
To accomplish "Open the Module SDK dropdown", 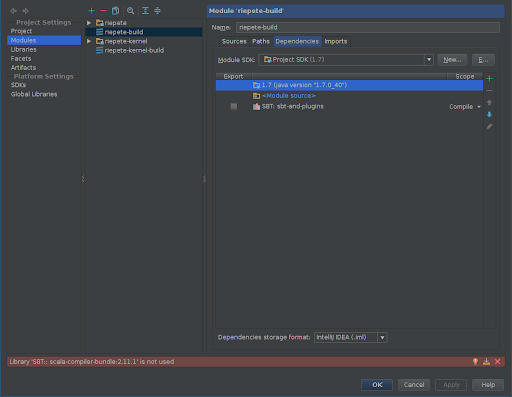I will point(346,60).
